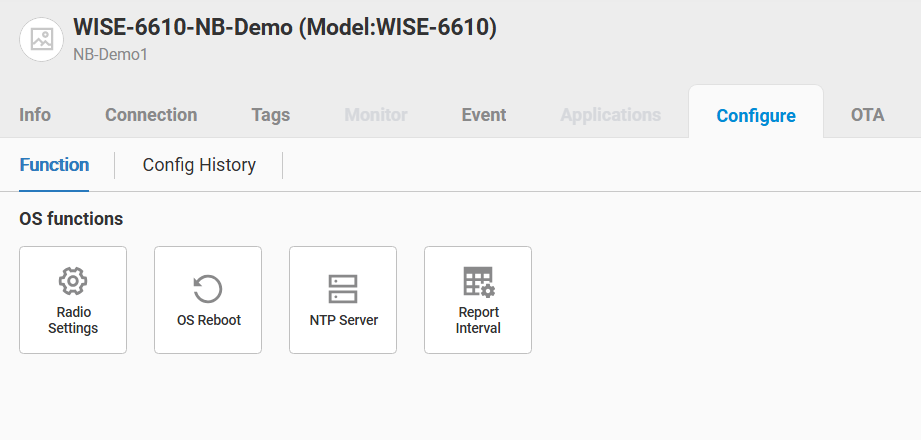This screenshot has width=921, height=440.
Task: Select the greyed-out Monitor tab
Action: [375, 115]
